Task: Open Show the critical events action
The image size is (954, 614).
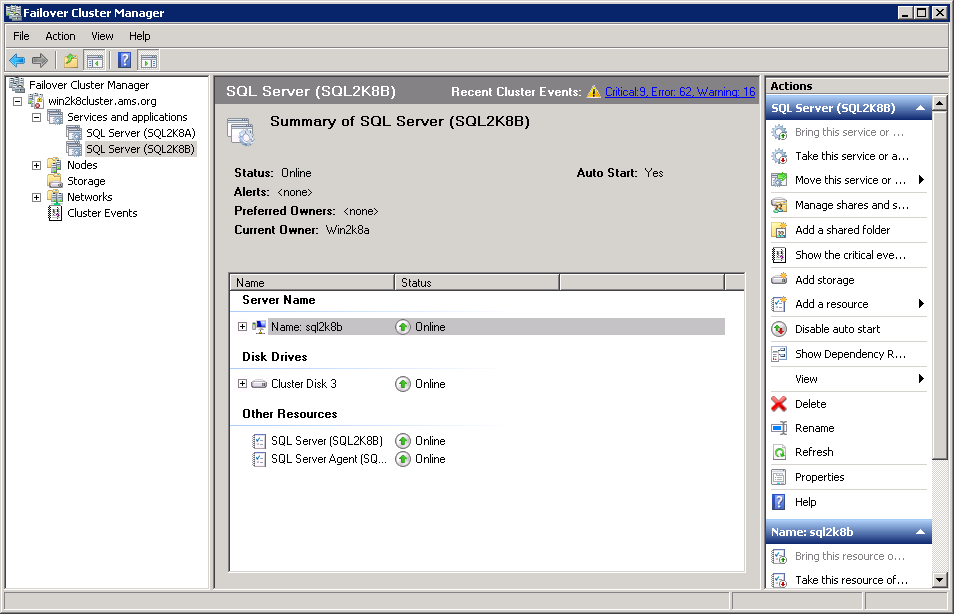Action: [855, 255]
